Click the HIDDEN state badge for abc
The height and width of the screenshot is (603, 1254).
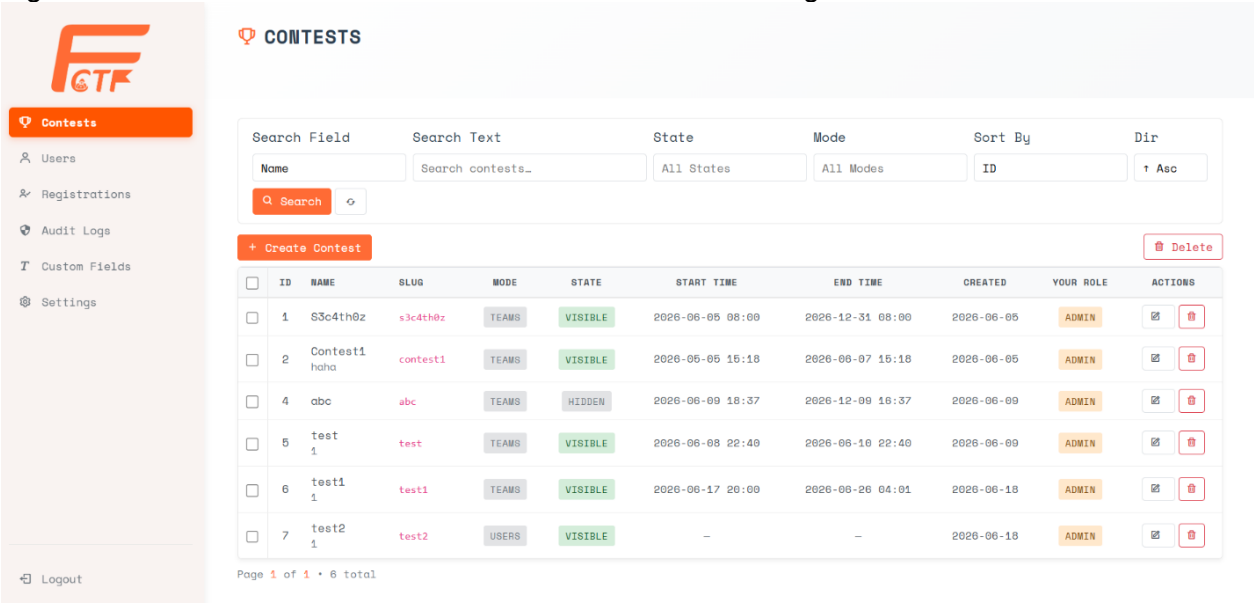tap(586, 401)
